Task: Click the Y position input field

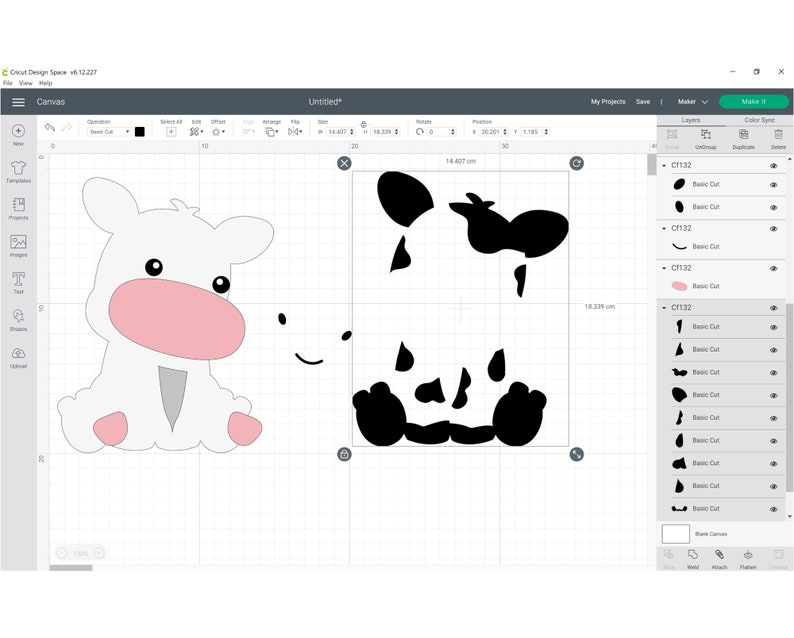Action: tap(535, 132)
